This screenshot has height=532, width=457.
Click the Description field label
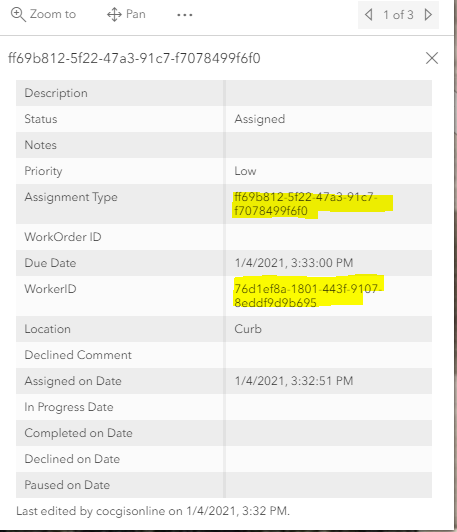click(x=56, y=93)
